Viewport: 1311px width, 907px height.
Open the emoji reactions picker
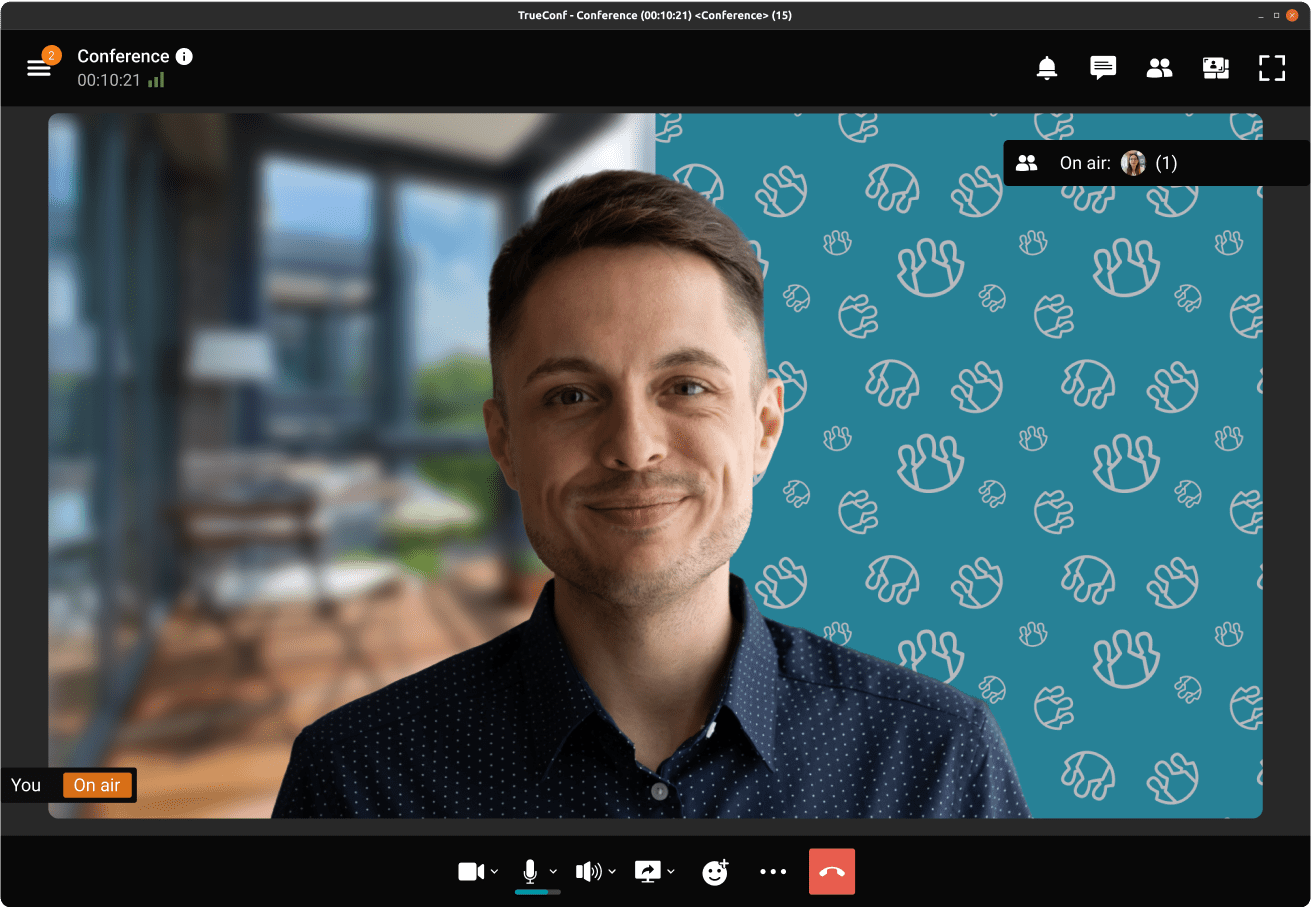click(715, 872)
